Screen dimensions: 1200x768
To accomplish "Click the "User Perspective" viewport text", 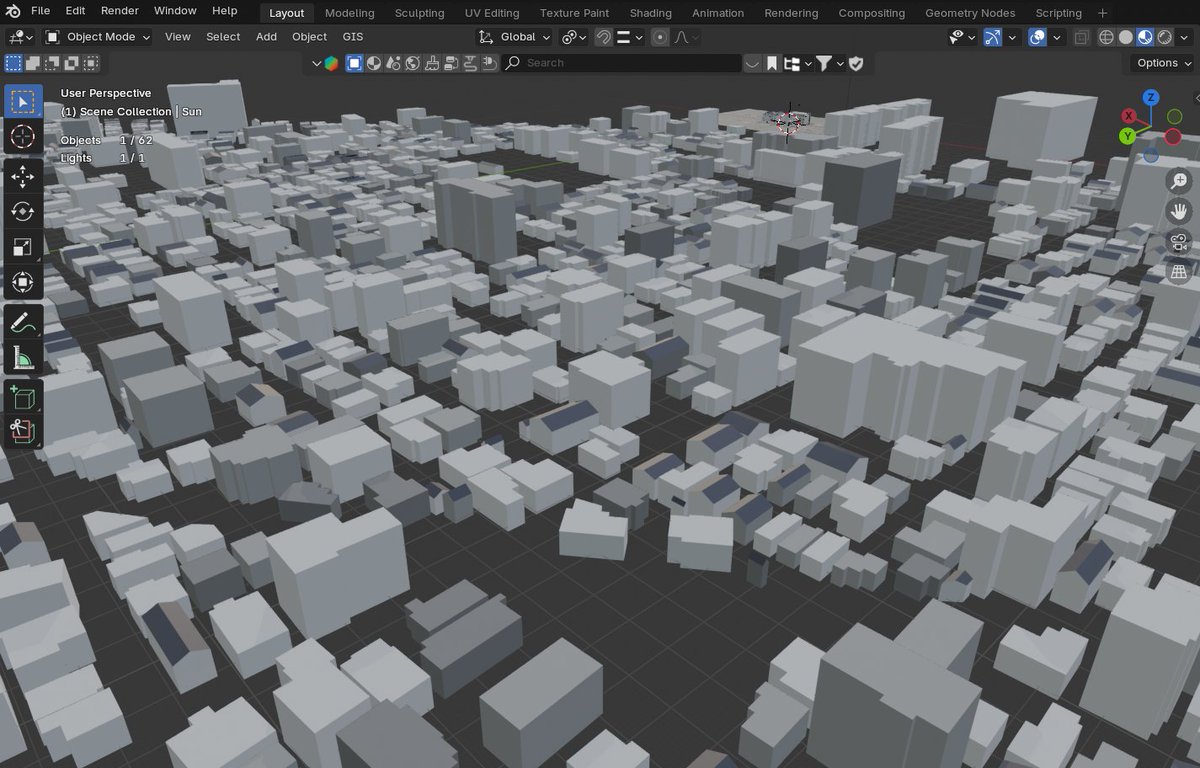I will click(x=106, y=93).
